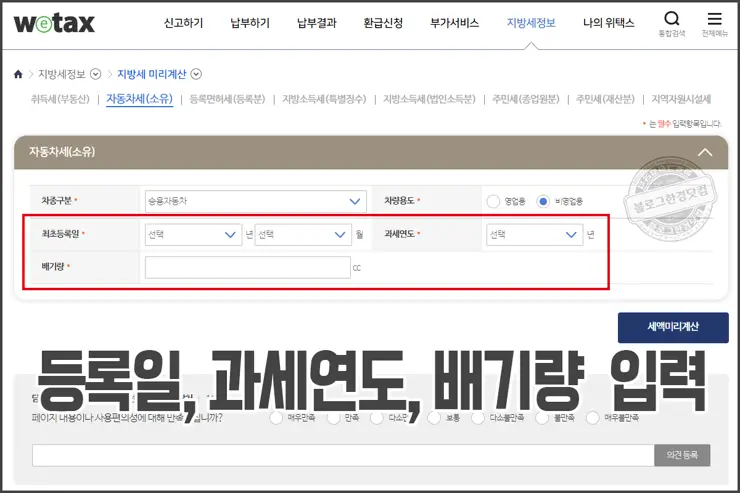The height and width of the screenshot is (493, 740).
Task: Switch to the 취득세(부동산) tab
Action: [60, 99]
